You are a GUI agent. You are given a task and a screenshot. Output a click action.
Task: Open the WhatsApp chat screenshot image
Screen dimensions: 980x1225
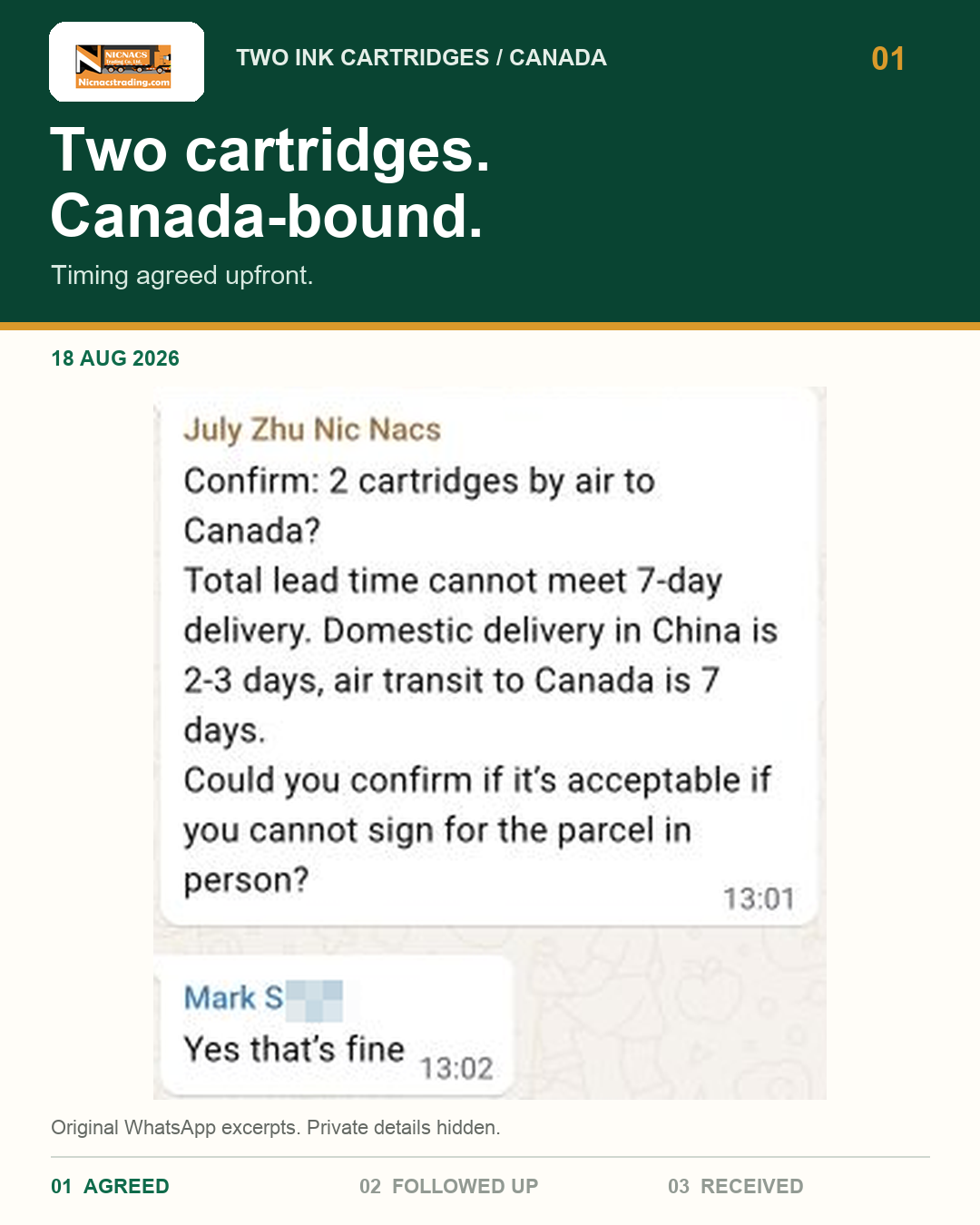pyautogui.click(x=490, y=743)
